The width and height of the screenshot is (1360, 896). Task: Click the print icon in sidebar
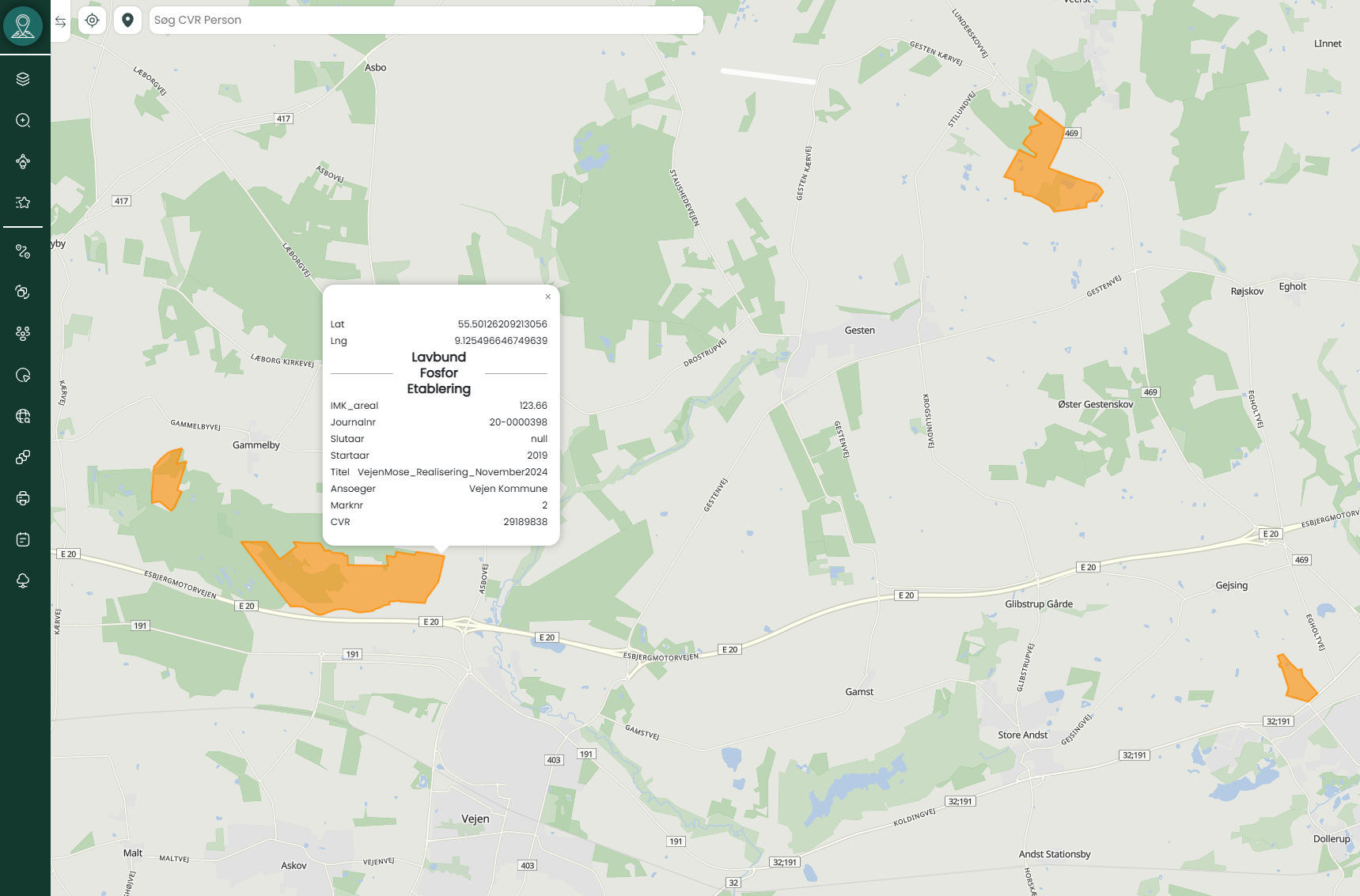(x=23, y=498)
